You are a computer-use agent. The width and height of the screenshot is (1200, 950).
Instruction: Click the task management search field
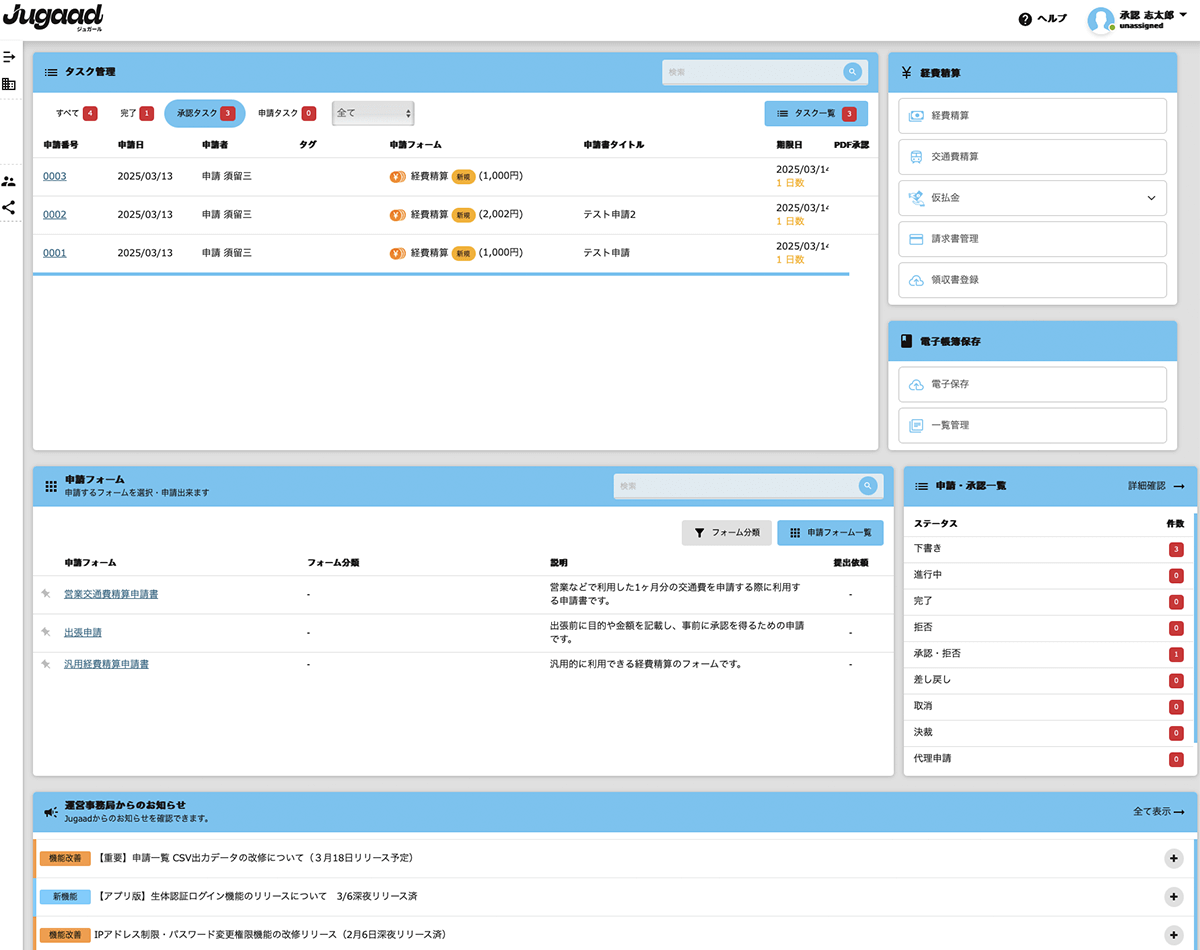(750, 72)
